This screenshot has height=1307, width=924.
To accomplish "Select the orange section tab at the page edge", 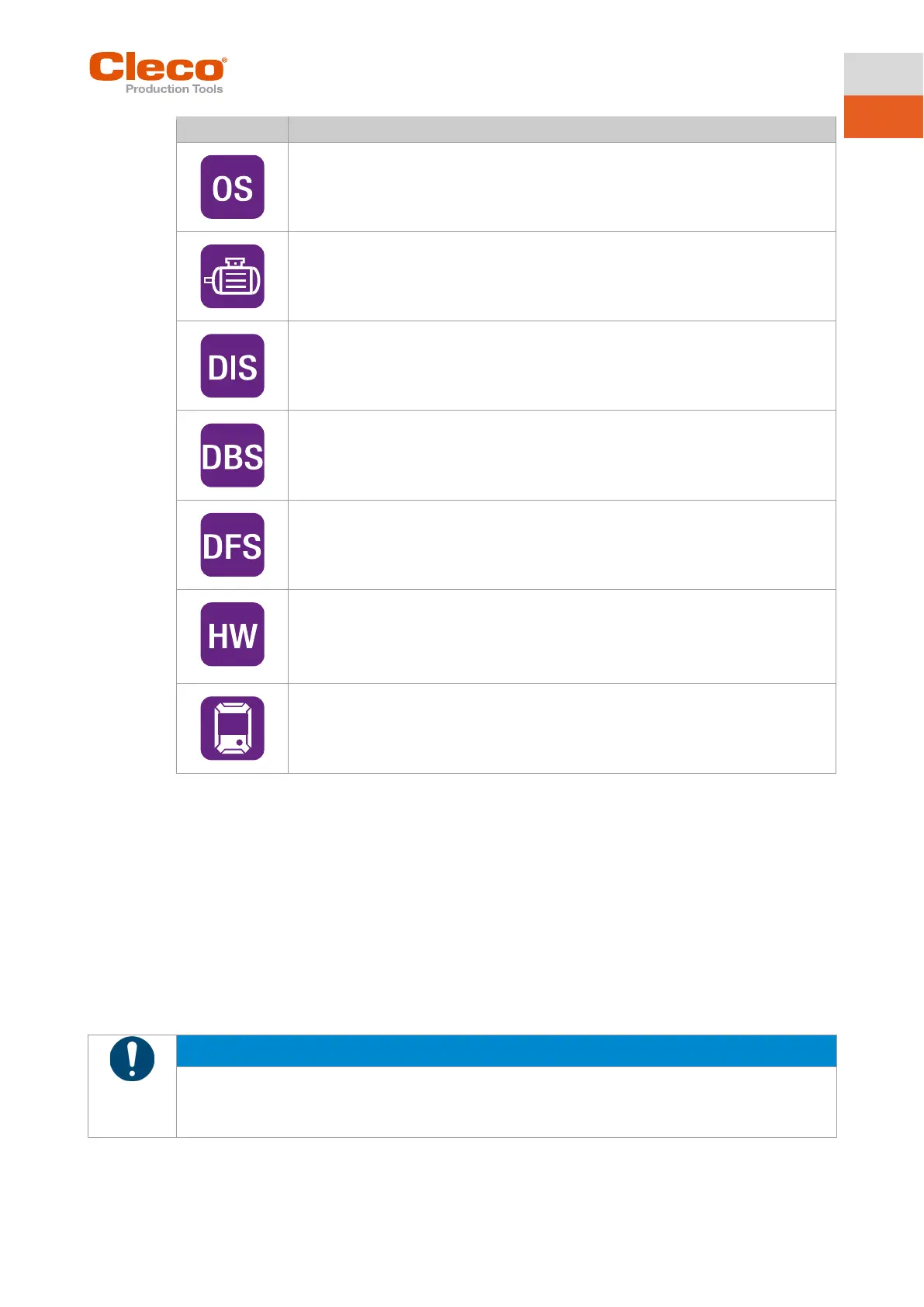I will 883,116.
